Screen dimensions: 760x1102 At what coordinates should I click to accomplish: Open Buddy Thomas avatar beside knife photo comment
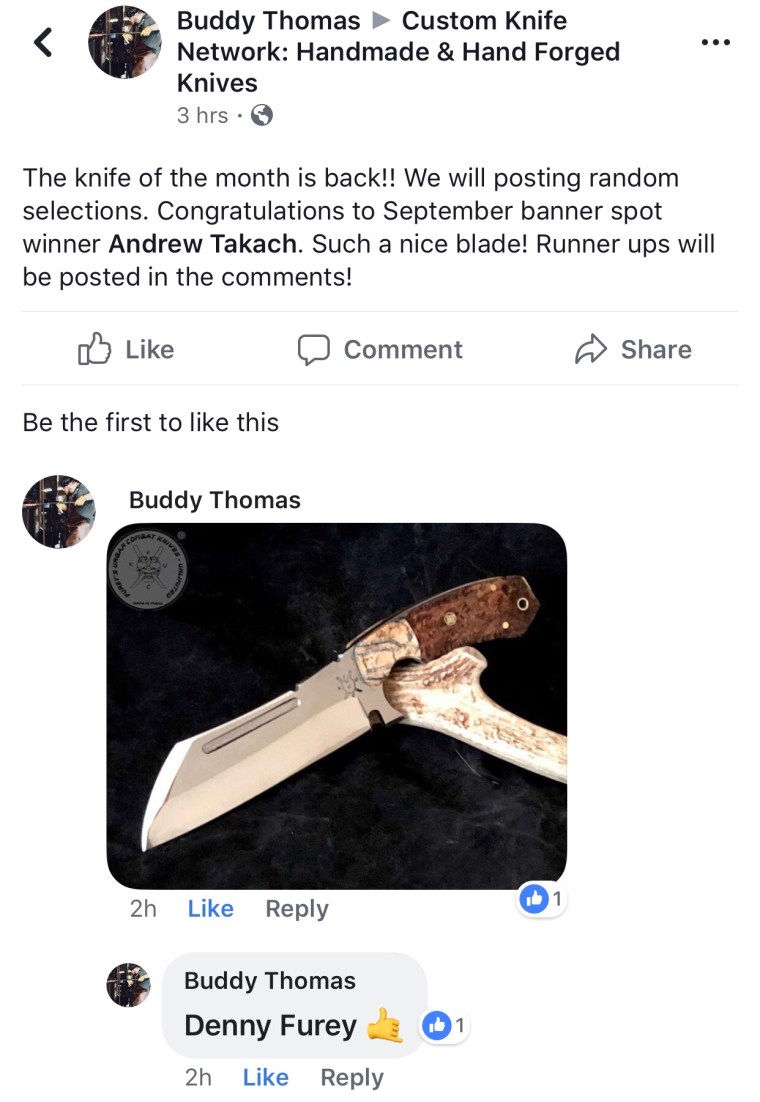click(x=58, y=511)
